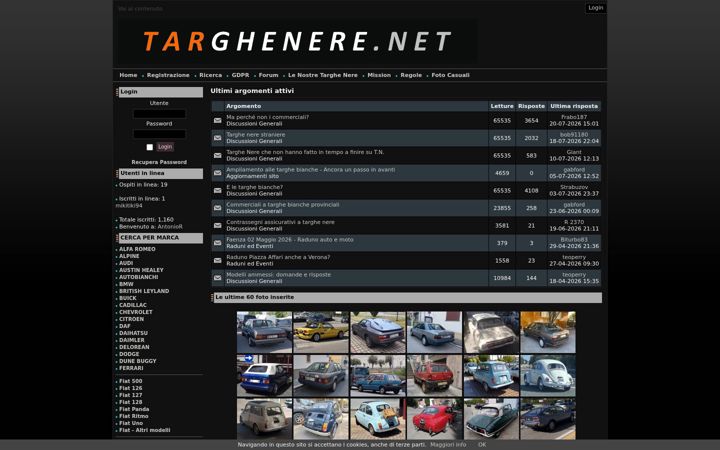Viewport: 720px width, 450px height.
Task: Click envelope icon for 'Ampliamento alle targhe bianche'
Action: pyautogui.click(x=218, y=173)
